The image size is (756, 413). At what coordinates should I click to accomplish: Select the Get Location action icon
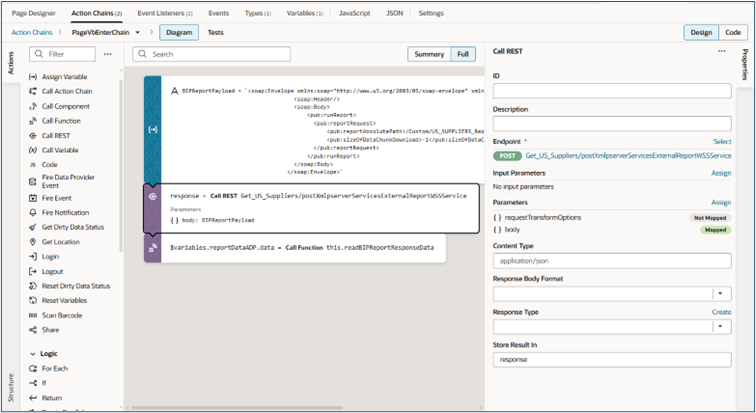tap(34, 242)
